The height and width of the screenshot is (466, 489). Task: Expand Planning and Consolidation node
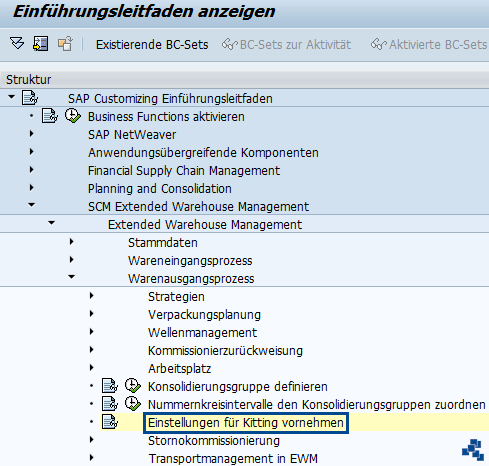31,188
